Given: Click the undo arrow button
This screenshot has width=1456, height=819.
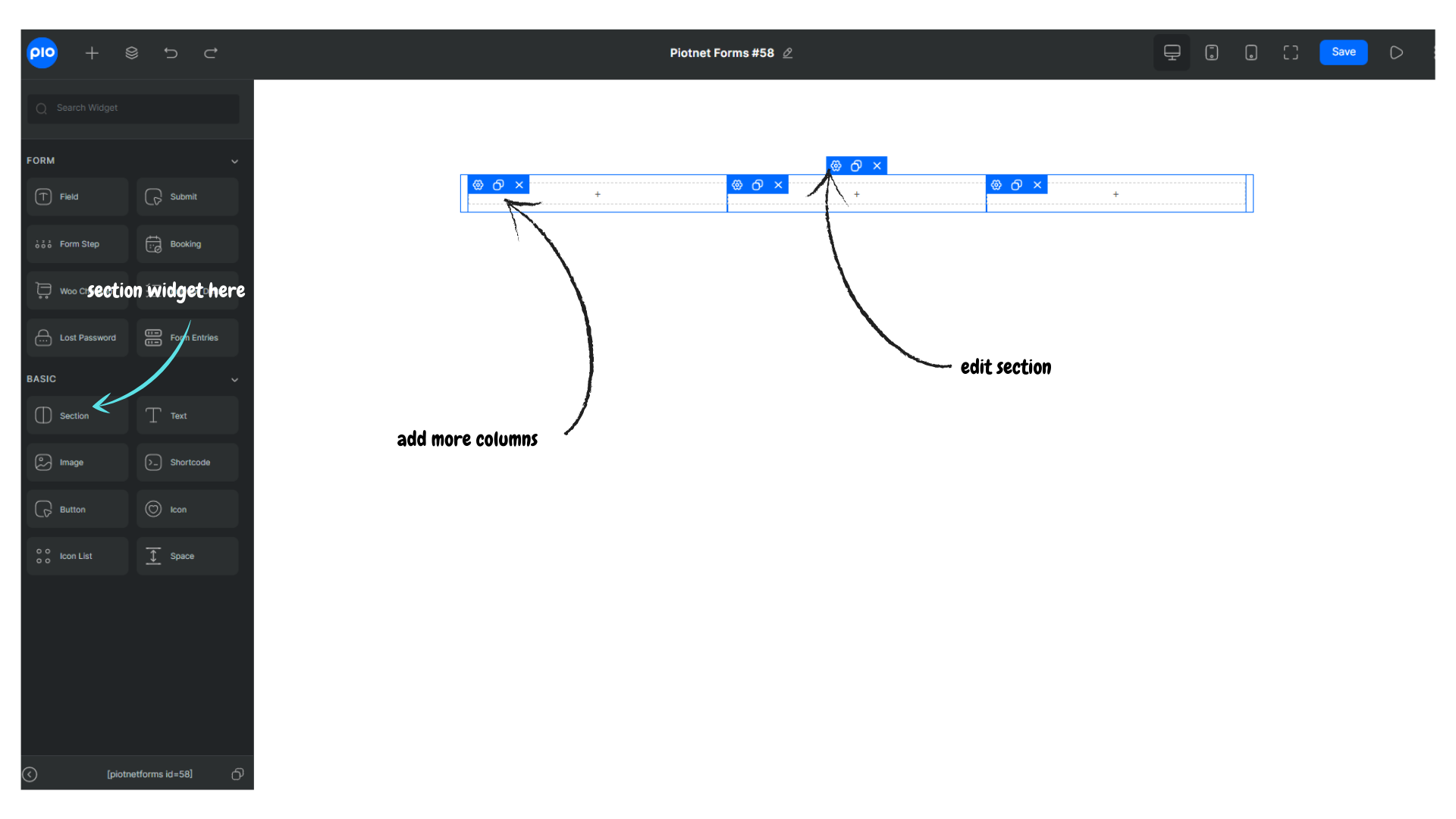Looking at the screenshot, I should (x=170, y=52).
